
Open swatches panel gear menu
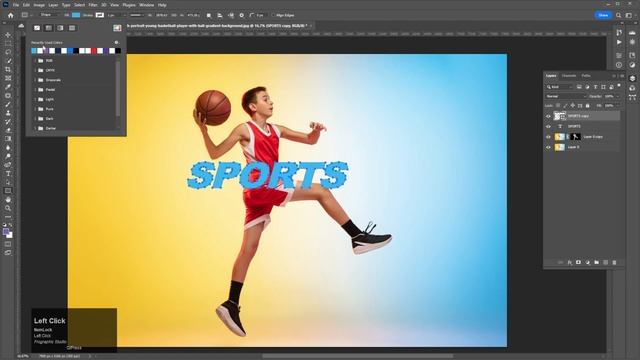coord(116,42)
